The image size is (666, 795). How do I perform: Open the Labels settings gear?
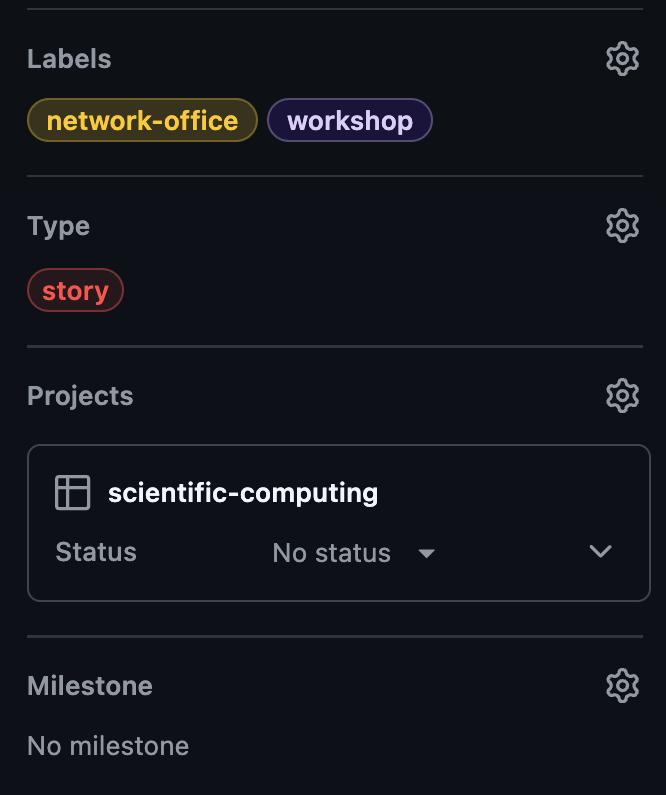(x=622, y=59)
